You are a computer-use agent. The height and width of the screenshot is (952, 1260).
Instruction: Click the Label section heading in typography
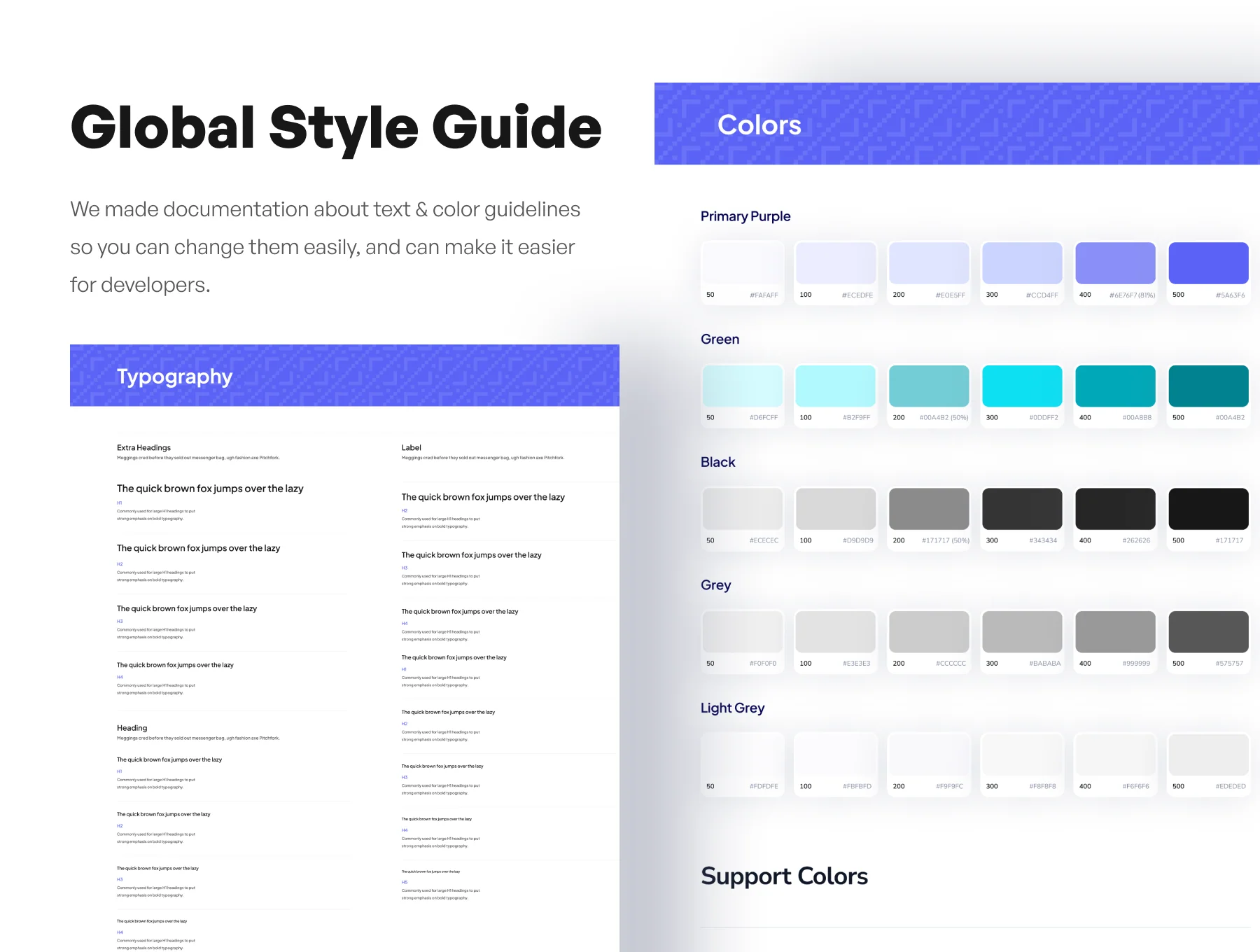(x=411, y=447)
